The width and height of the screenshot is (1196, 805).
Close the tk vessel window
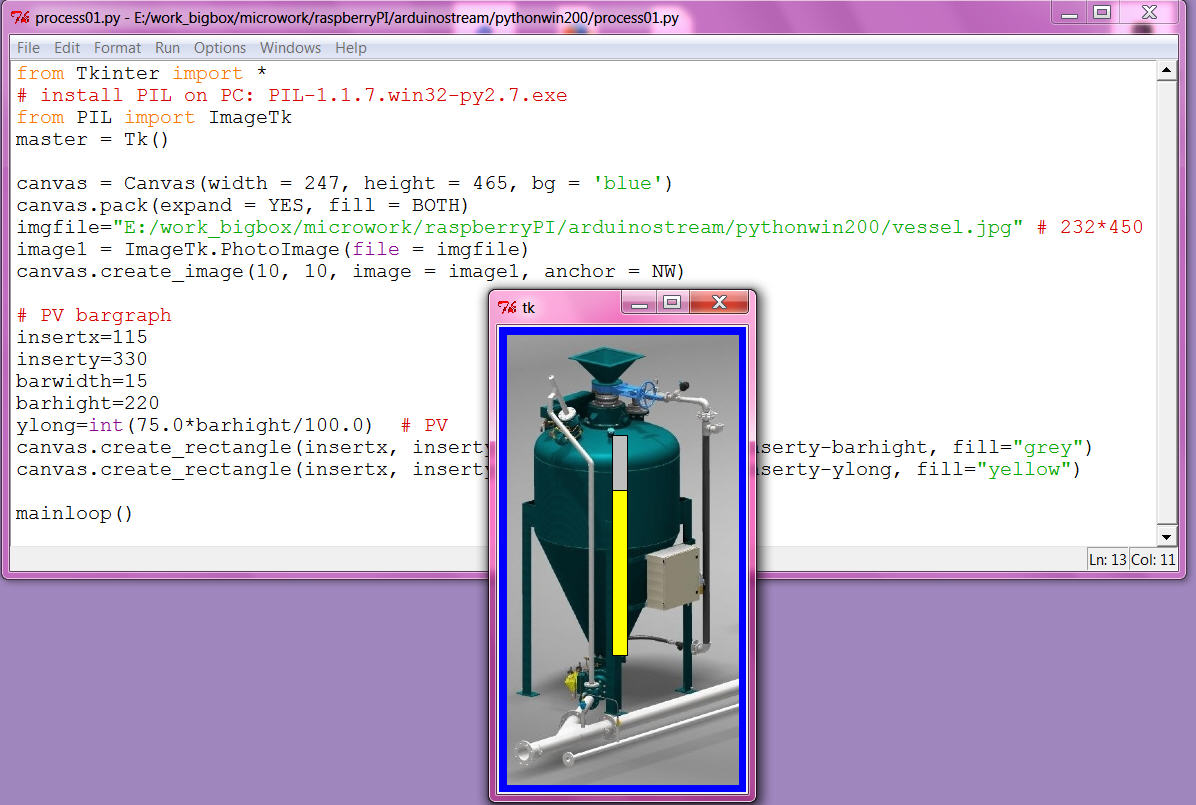pos(719,303)
